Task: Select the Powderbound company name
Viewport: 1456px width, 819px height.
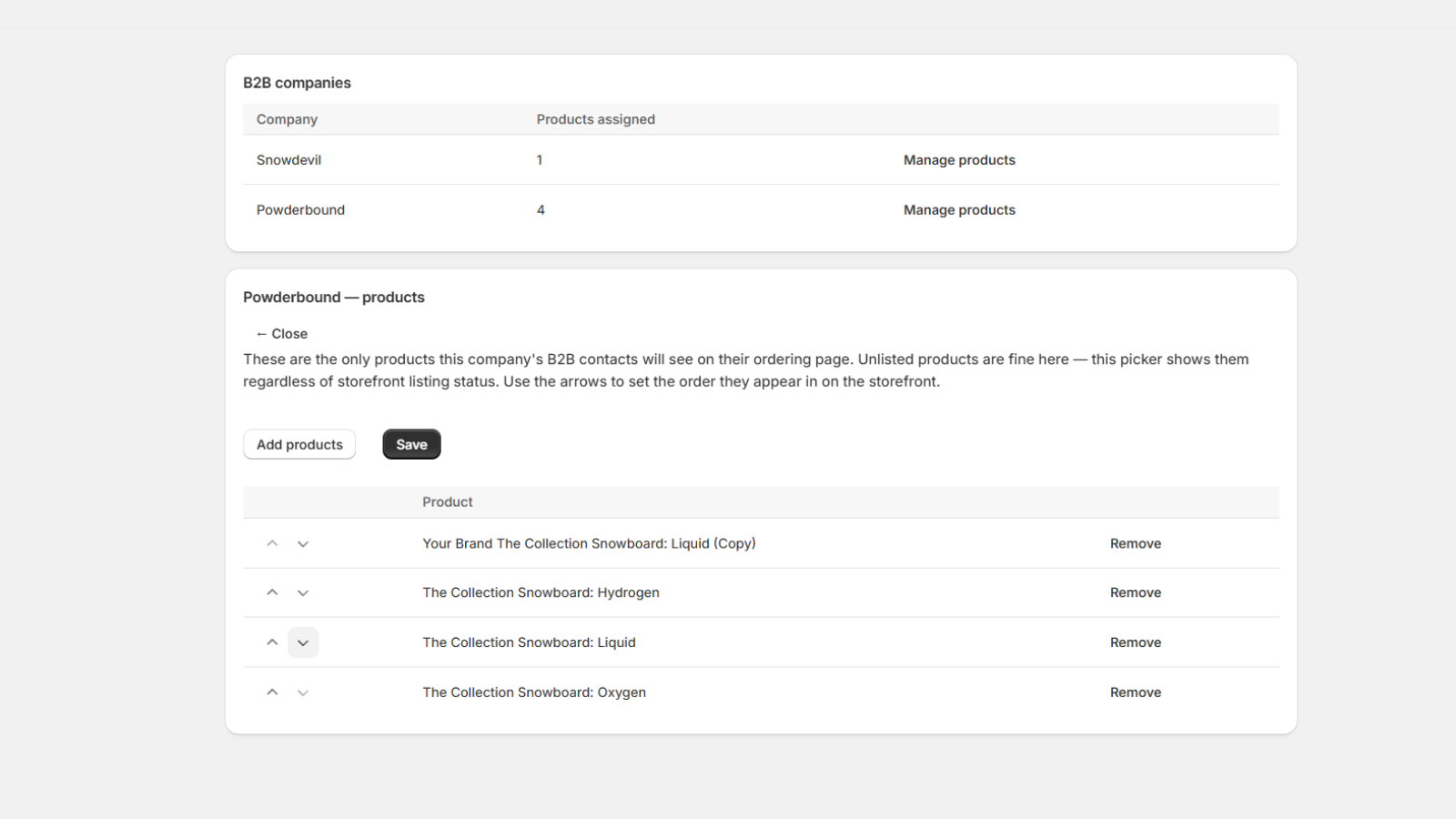Action: (x=300, y=210)
